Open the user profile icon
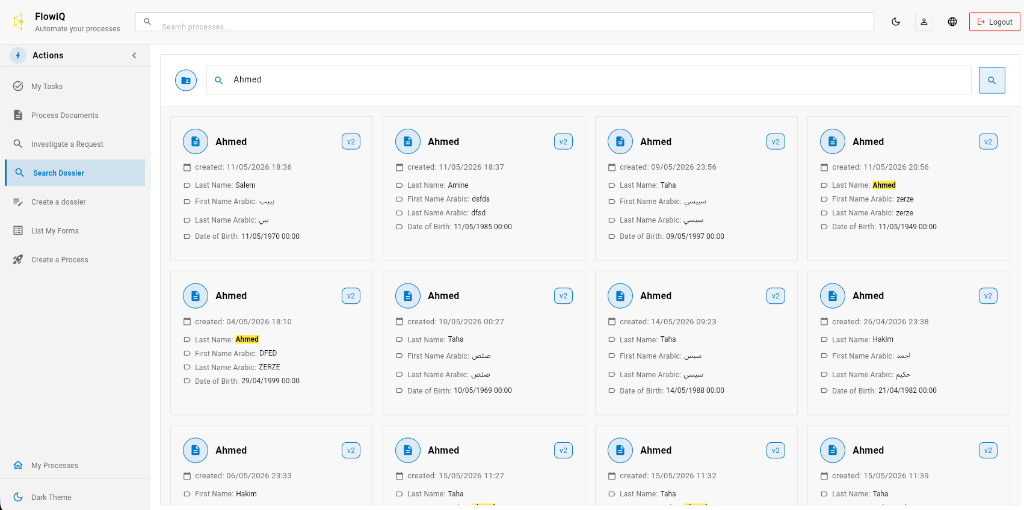Screen dimensions: 1024x510 [924, 22]
